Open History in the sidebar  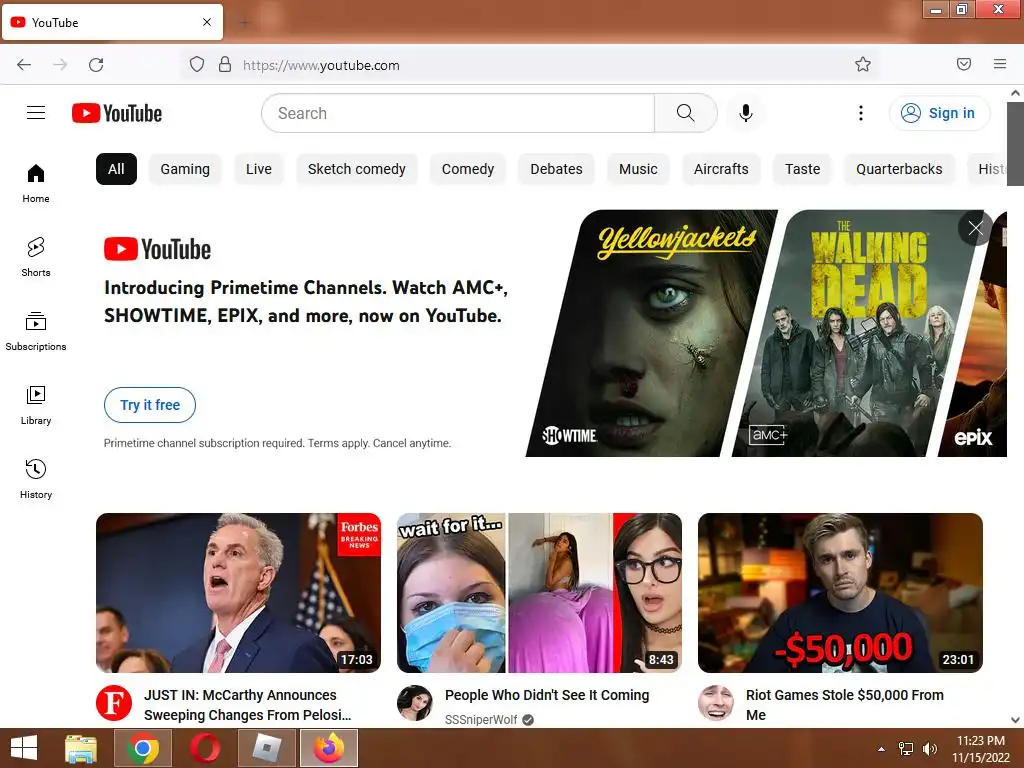[x=36, y=479]
